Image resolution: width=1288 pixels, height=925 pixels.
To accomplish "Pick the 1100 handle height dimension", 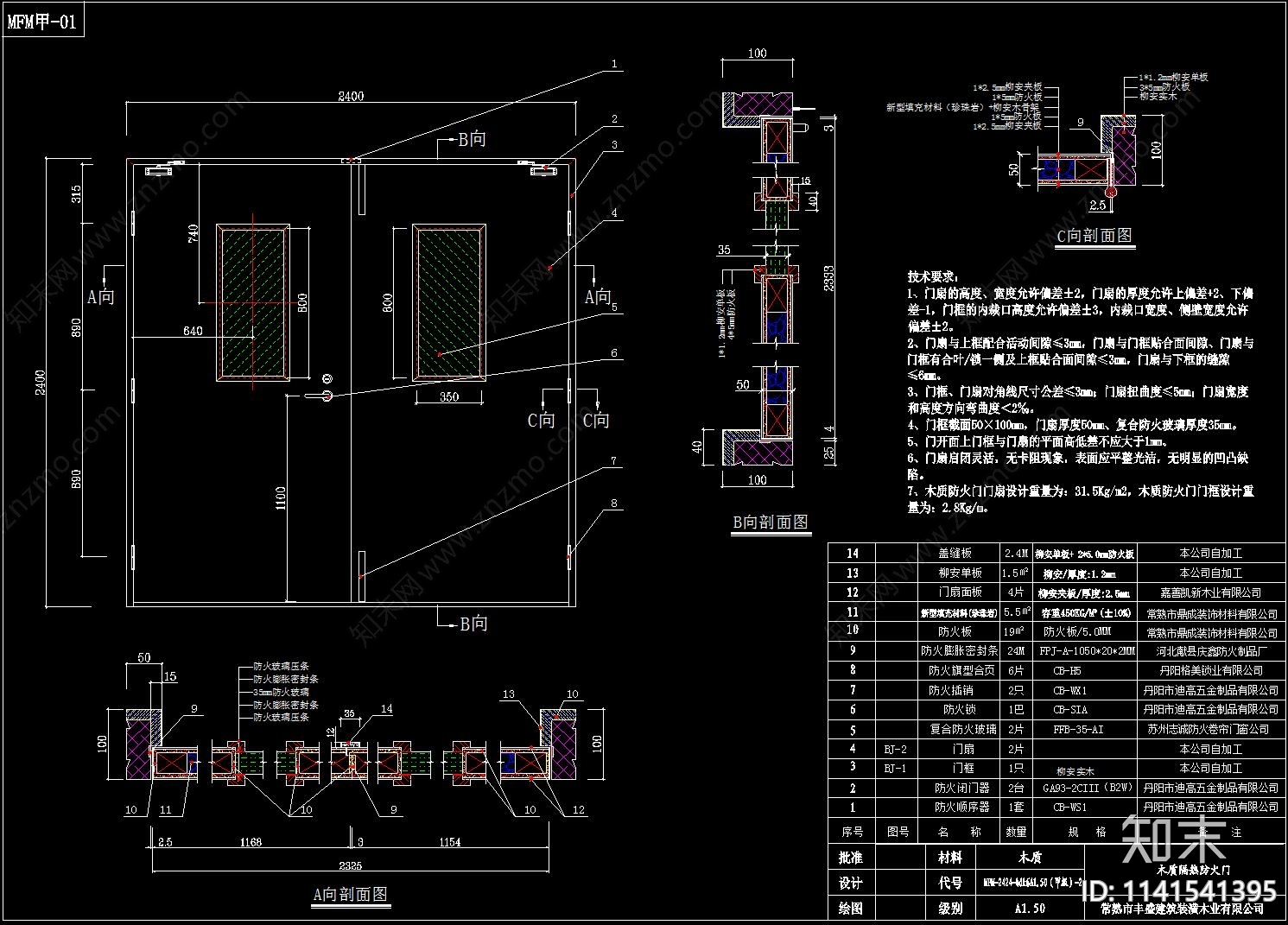I will 280,500.
